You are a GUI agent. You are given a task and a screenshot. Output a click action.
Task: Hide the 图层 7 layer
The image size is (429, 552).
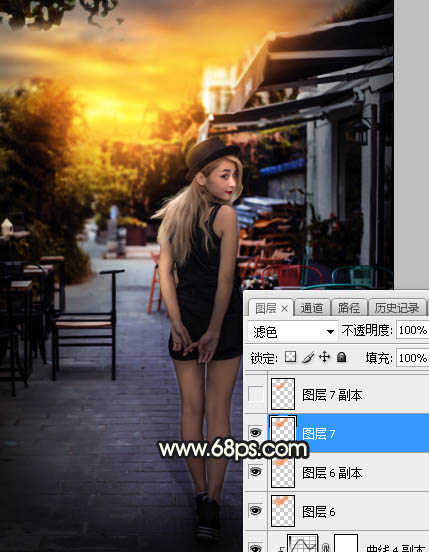click(x=255, y=432)
